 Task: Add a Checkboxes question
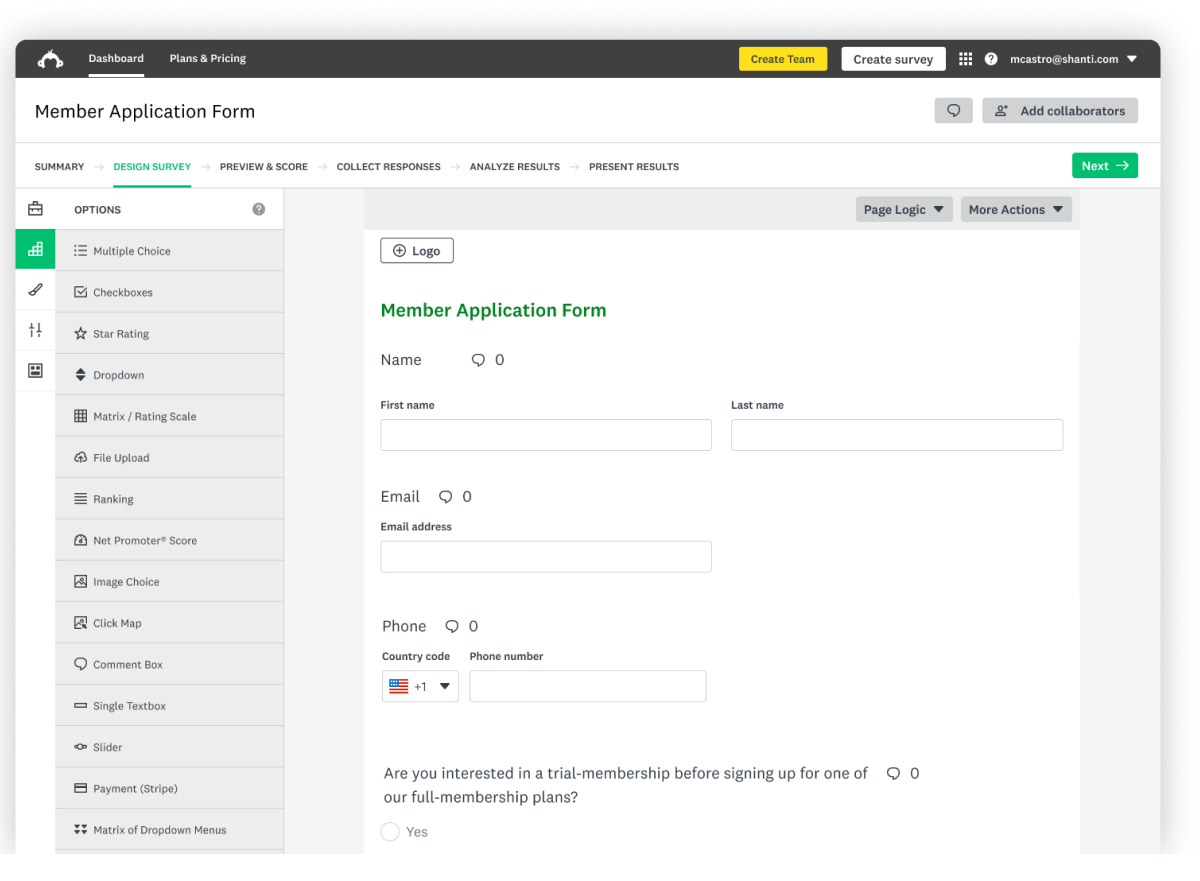tap(169, 292)
